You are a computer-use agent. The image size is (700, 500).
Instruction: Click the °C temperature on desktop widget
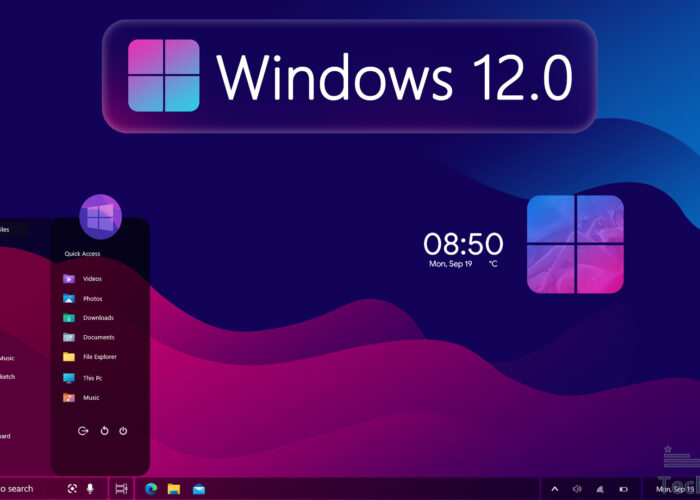(493, 264)
